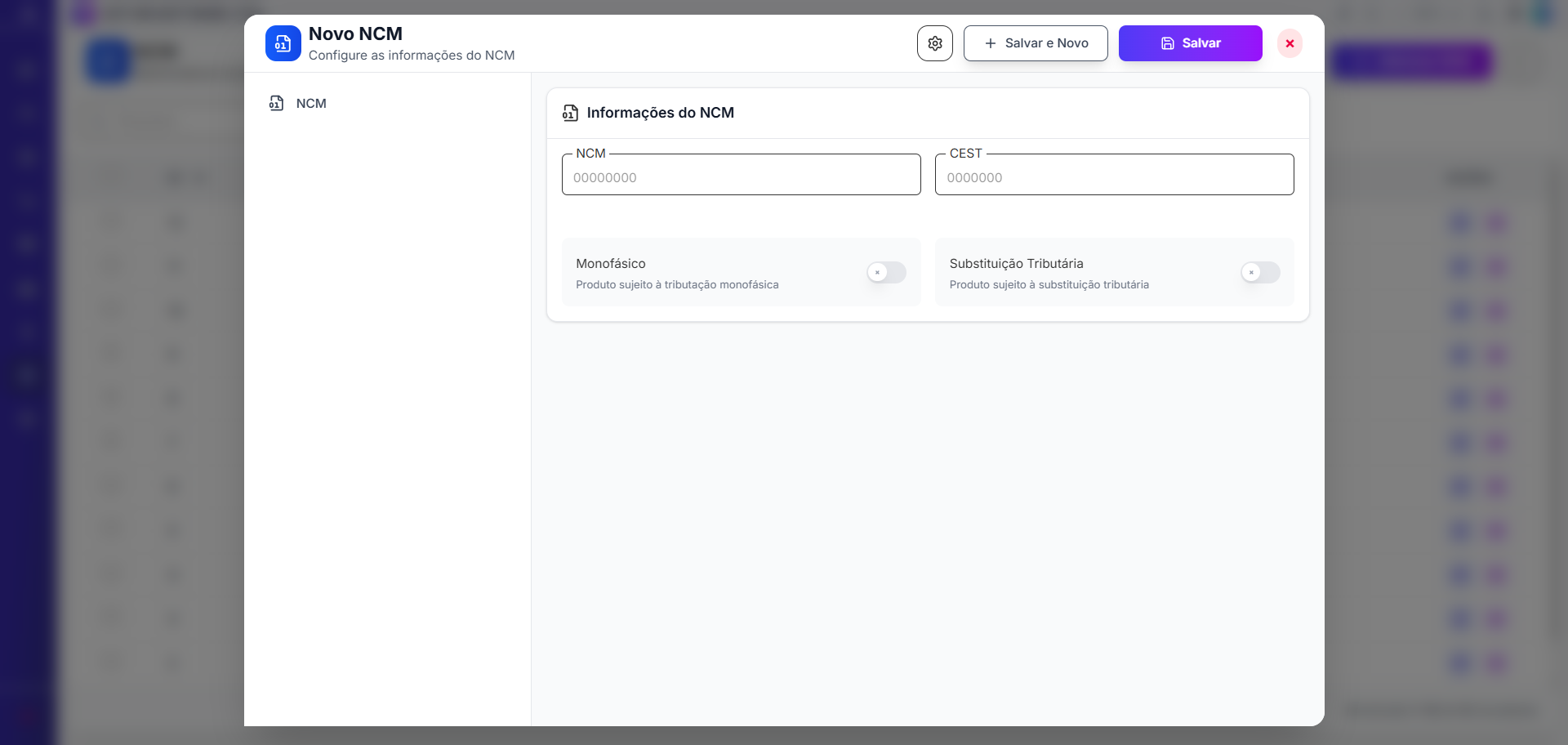Click the Informações do NCM section icon
This screenshot has height=745, width=1568.
570,113
